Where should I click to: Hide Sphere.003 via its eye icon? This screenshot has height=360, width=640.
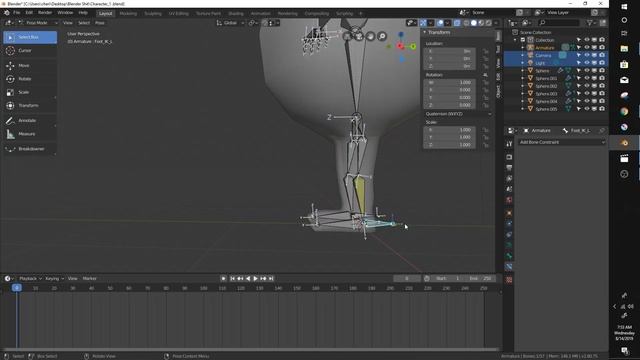click(x=587, y=93)
